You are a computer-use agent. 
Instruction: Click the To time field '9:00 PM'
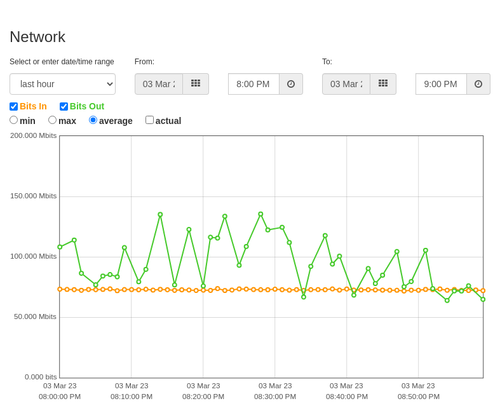coord(441,84)
